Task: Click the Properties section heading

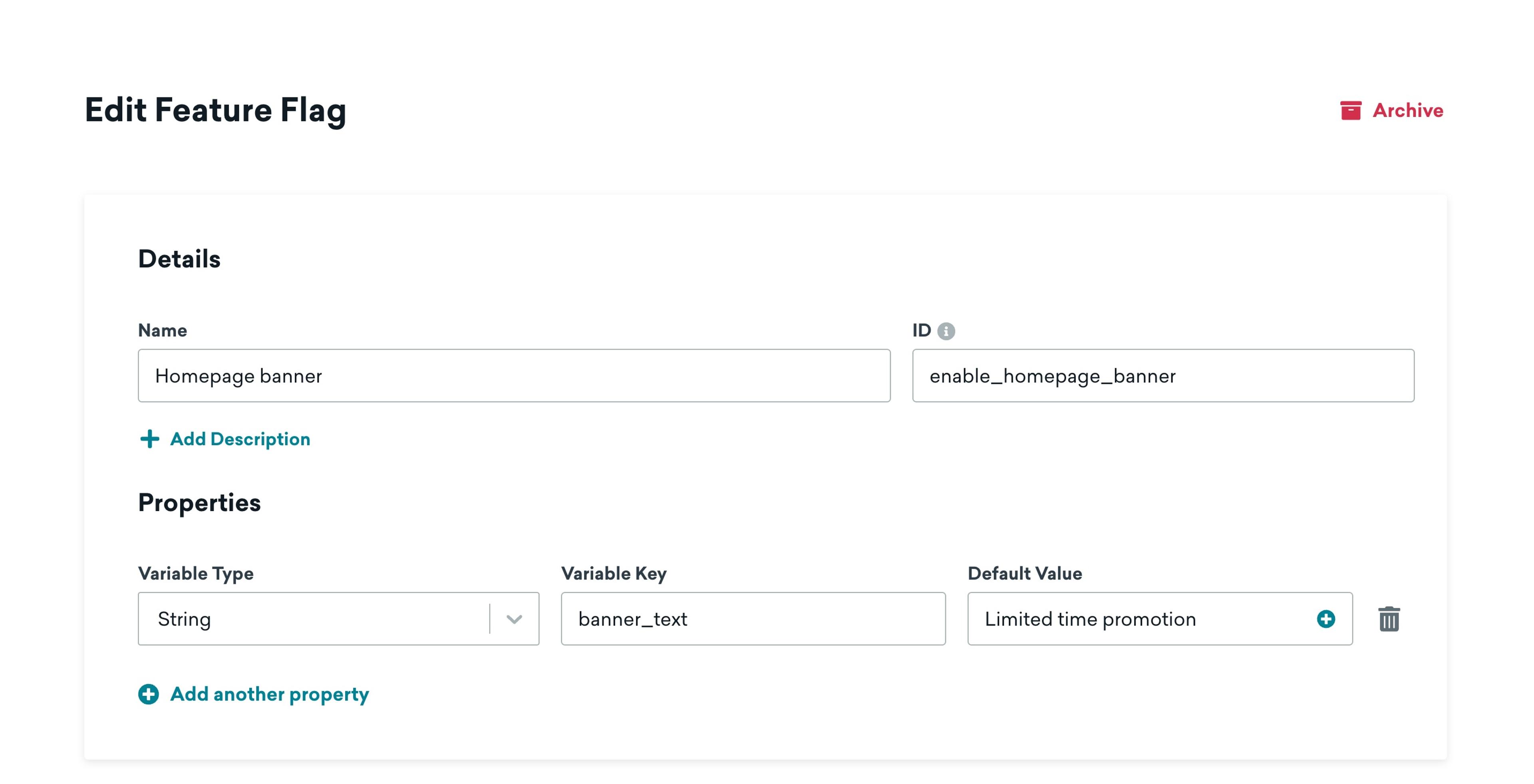Action: 199,503
